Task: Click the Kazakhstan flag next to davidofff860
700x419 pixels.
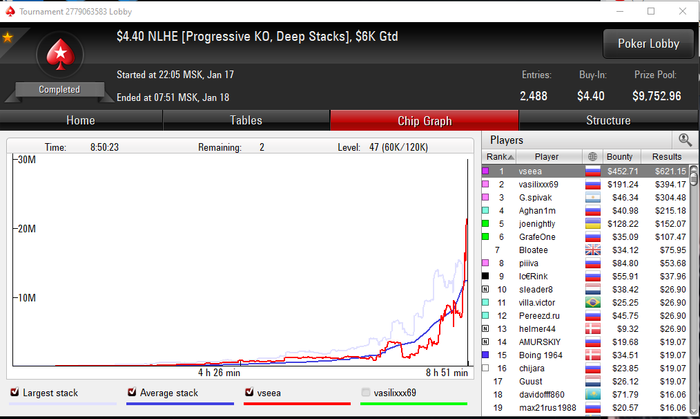Action: tap(592, 394)
